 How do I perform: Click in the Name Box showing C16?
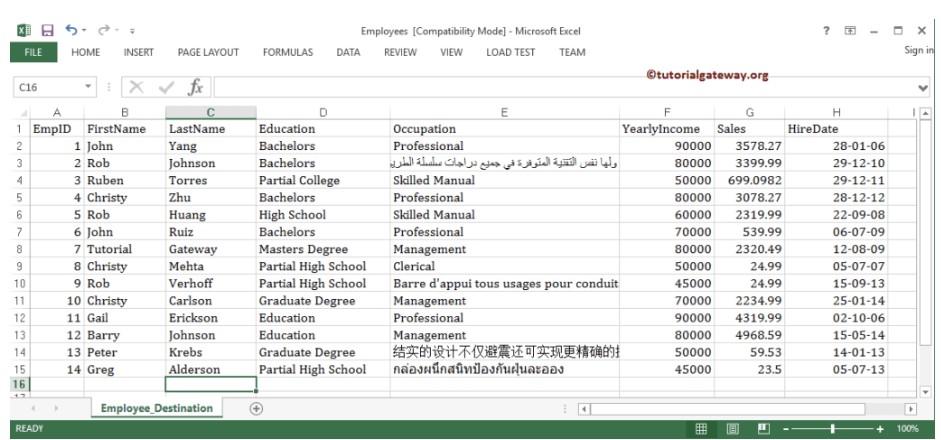48,87
